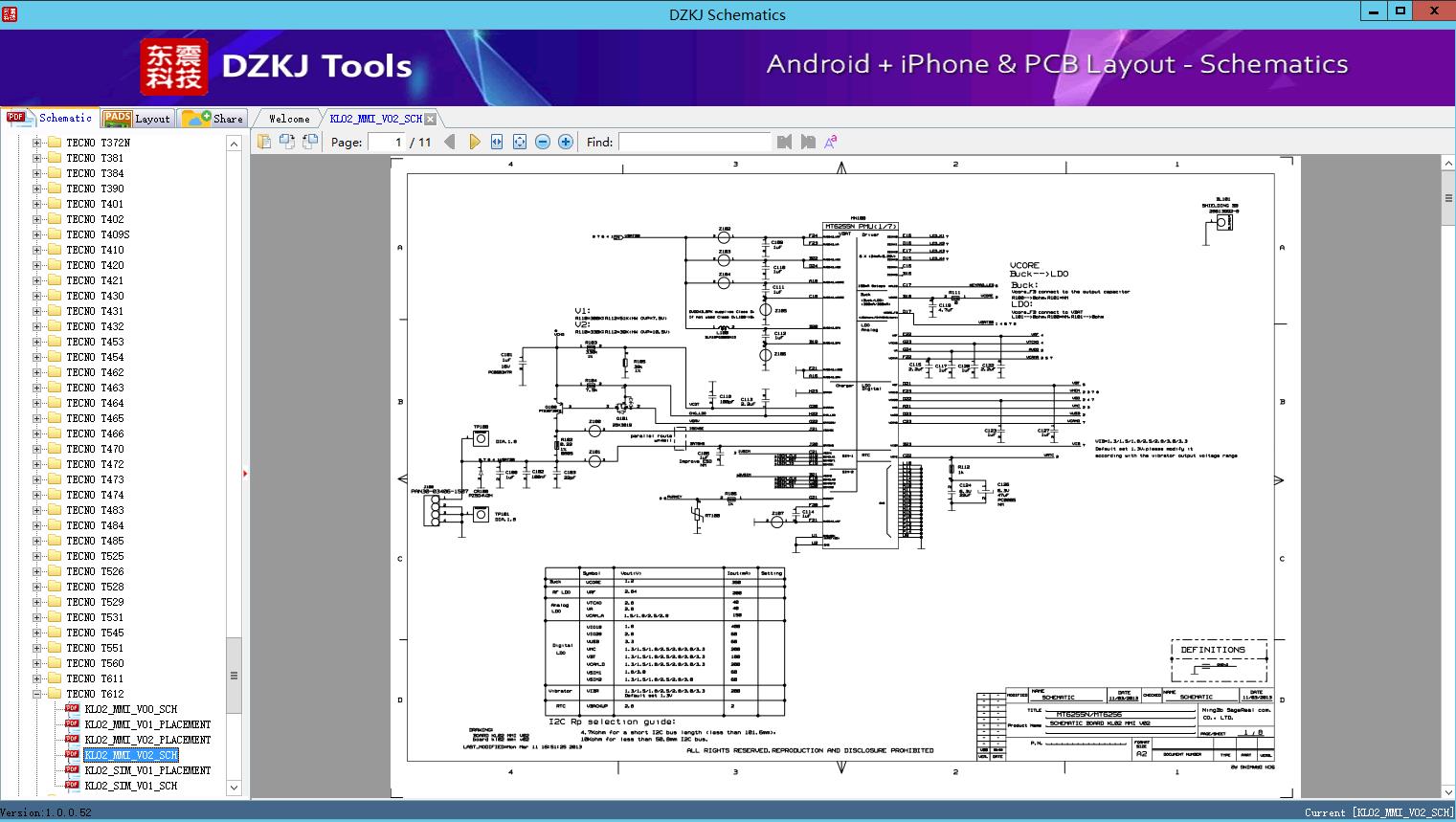The image size is (1456, 822).
Task: Select the TECNO T390 label
Action: point(95,189)
